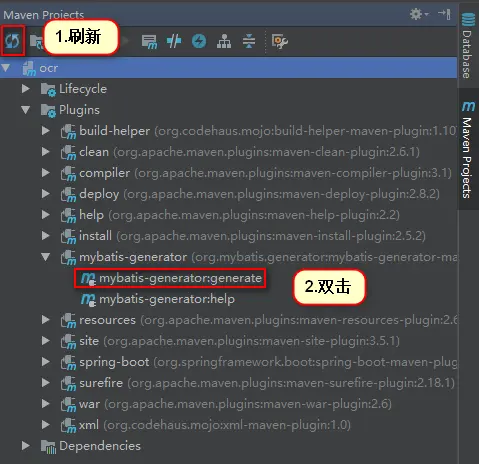
Task: Click the hide panel icon in header
Action: [x=445, y=14]
